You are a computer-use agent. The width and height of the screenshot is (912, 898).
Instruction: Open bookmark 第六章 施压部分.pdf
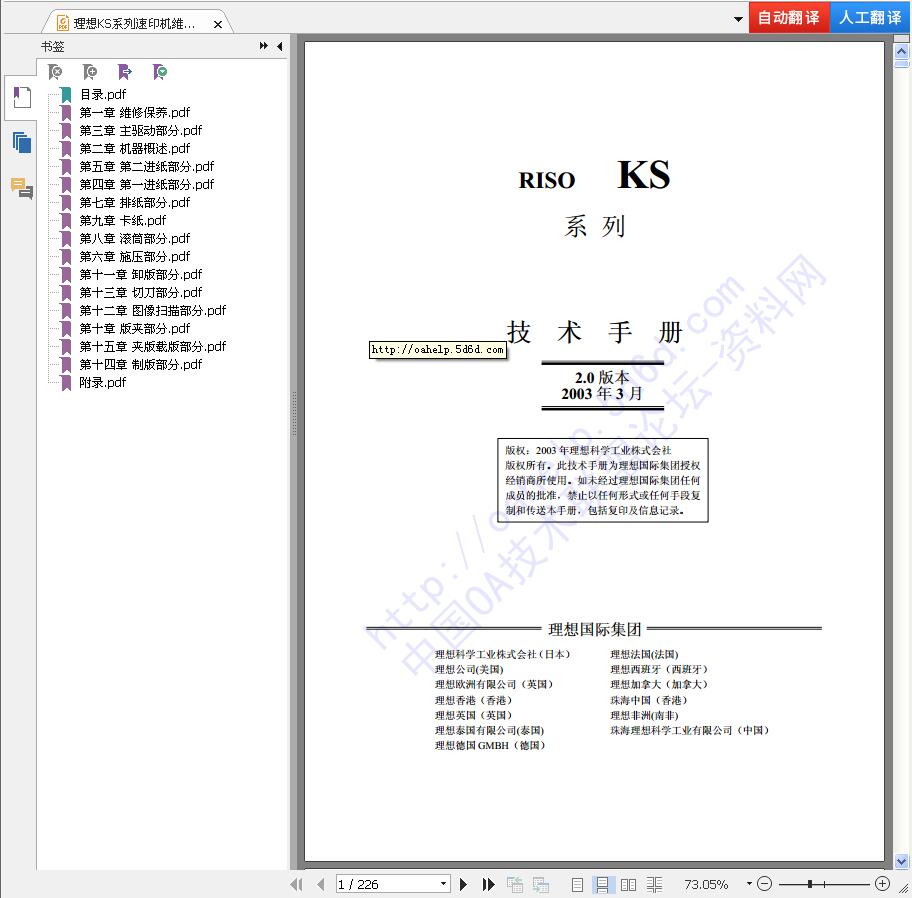[134, 256]
